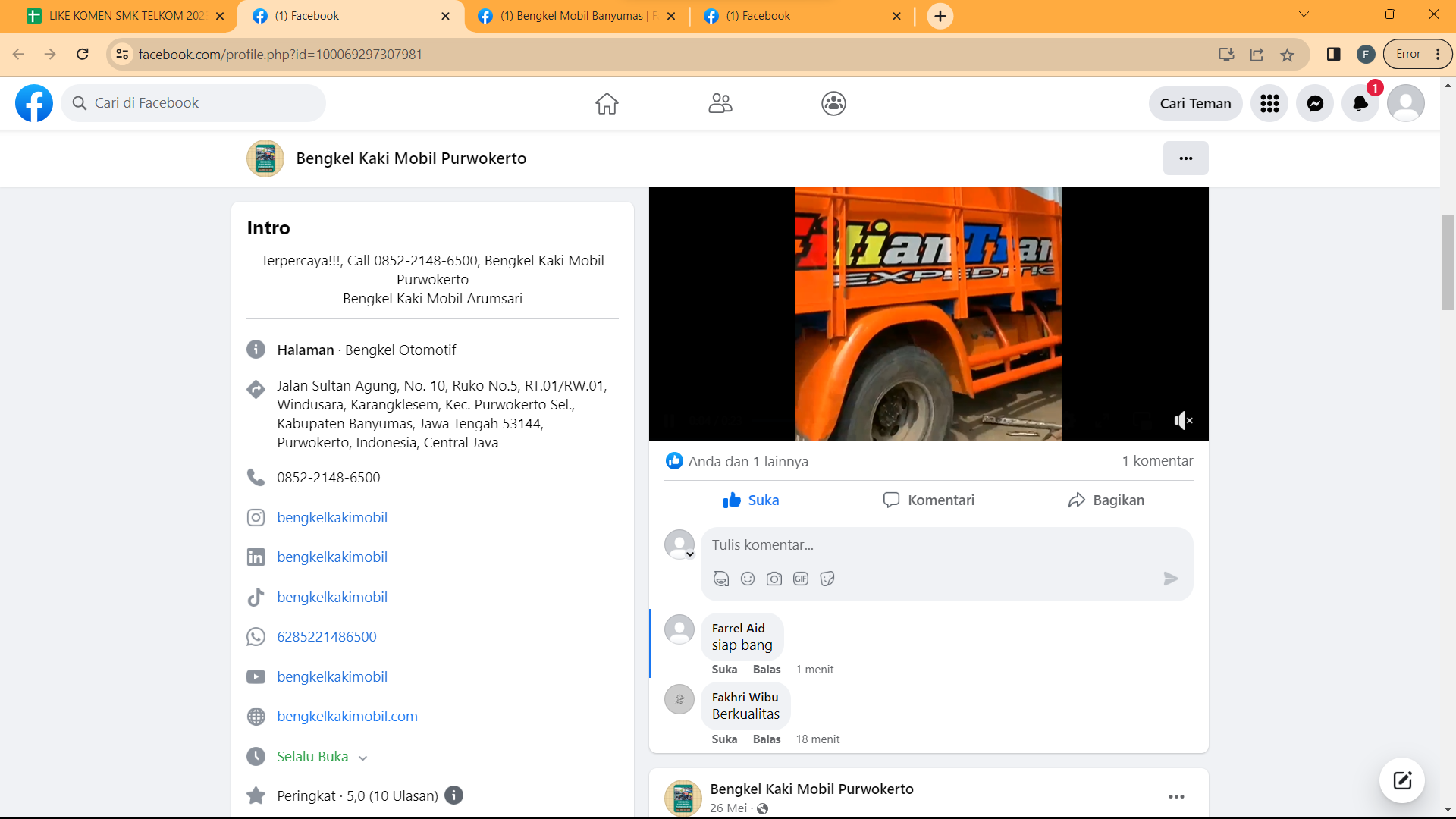Screen dimensions: 1456x819
Task: Bookmark this page with the star icon
Action: pos(1287,55)
